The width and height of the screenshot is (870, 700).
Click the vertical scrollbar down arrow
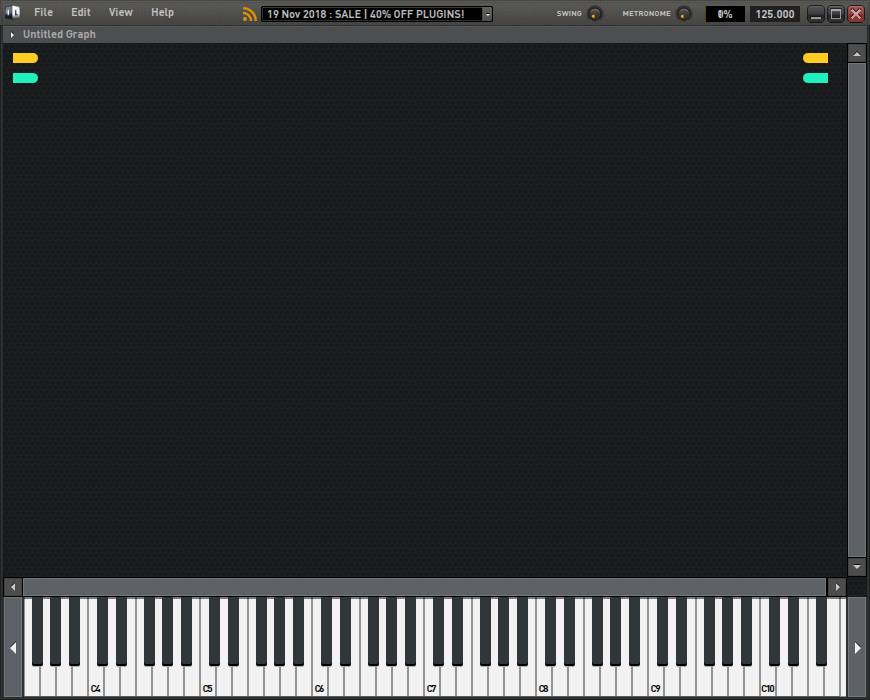pos(857,566)
